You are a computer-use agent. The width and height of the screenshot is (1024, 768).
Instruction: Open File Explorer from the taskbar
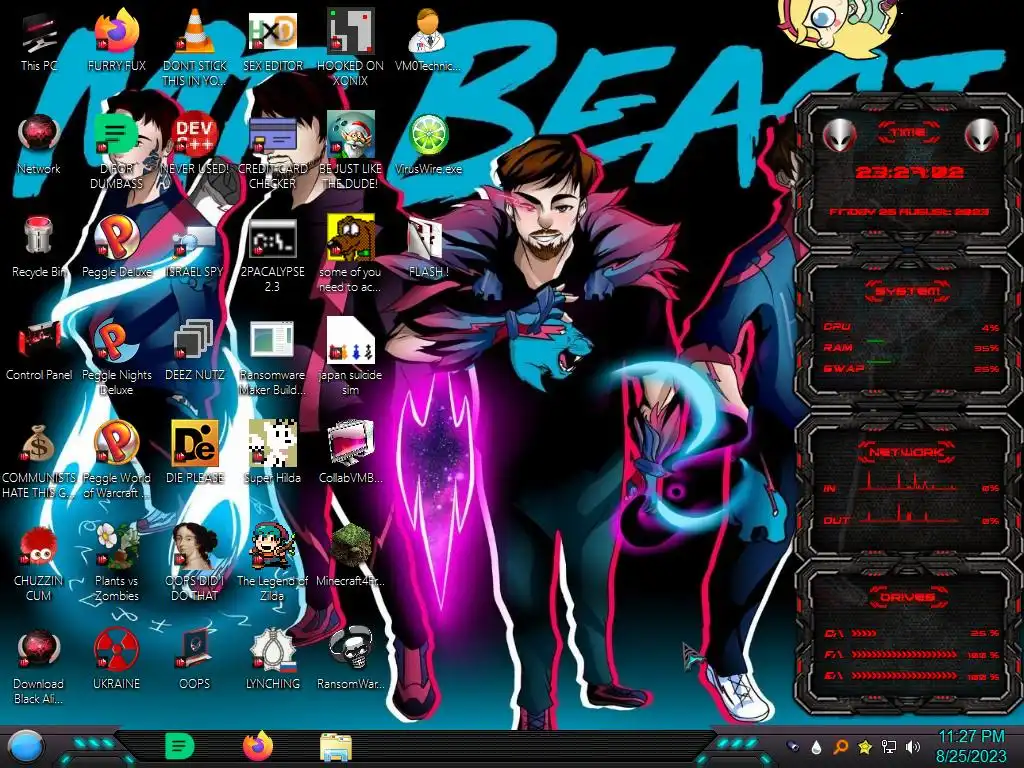pos(336,747)
